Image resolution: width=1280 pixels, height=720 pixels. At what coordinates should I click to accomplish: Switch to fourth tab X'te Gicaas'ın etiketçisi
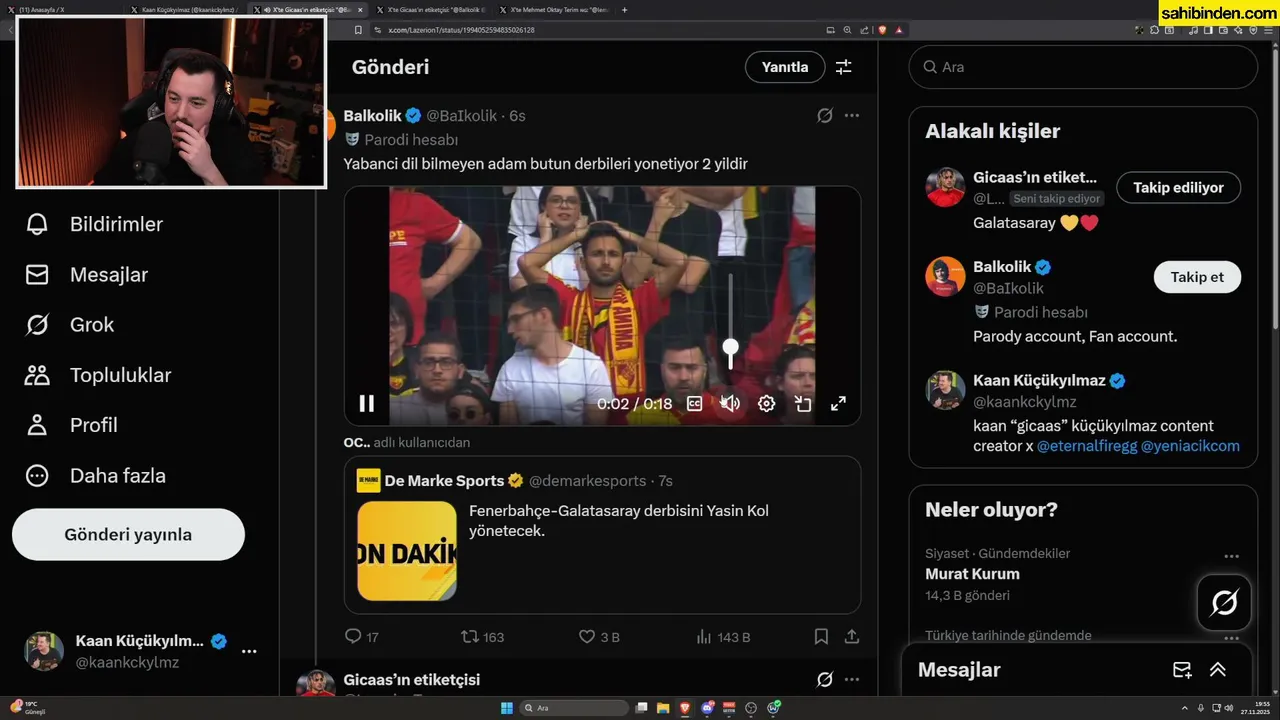[430, 9]
